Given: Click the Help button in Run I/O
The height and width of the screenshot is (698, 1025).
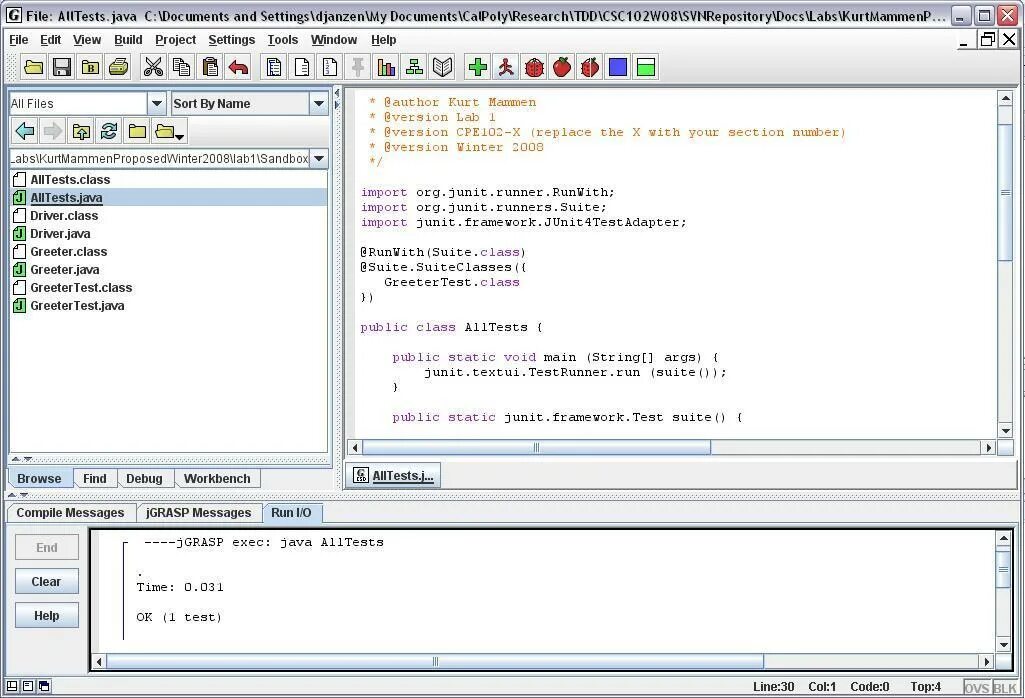Looking at the screenshot, I should [x=46, y=615].
